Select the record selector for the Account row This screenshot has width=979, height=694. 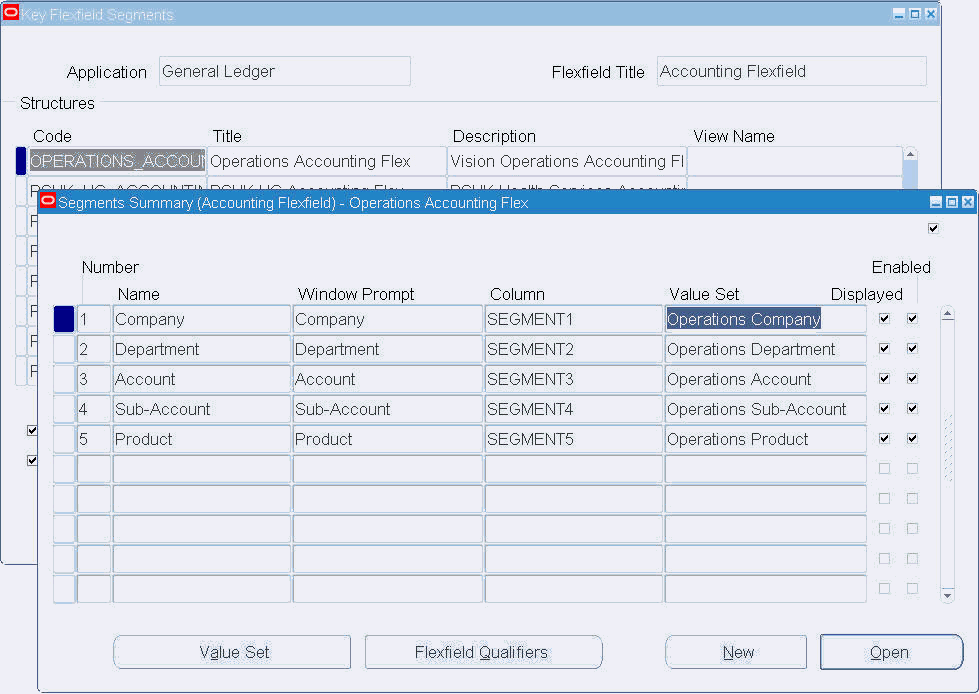point(63,378)
